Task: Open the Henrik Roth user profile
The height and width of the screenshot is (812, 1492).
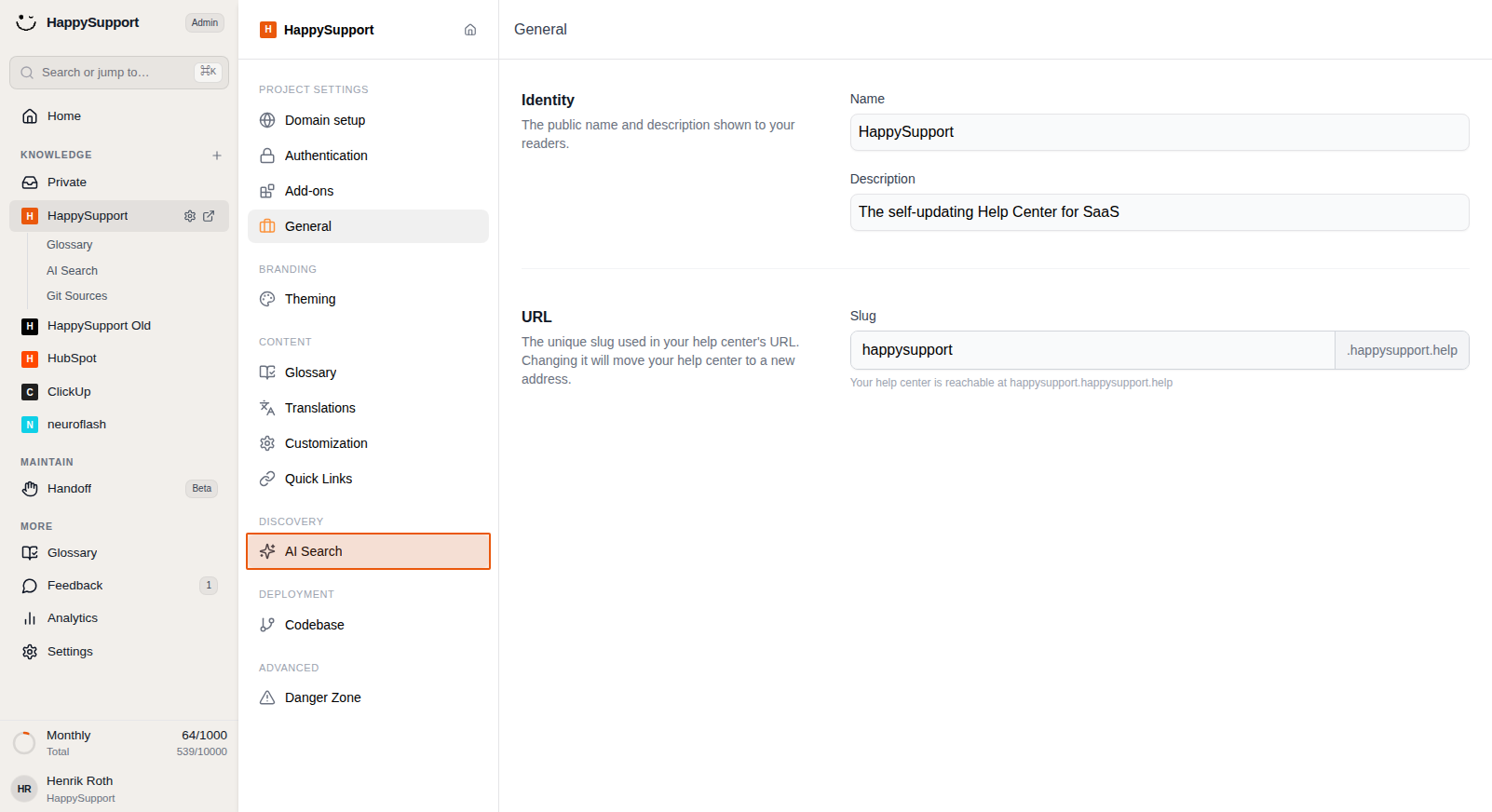Action: tap(119, 789)
